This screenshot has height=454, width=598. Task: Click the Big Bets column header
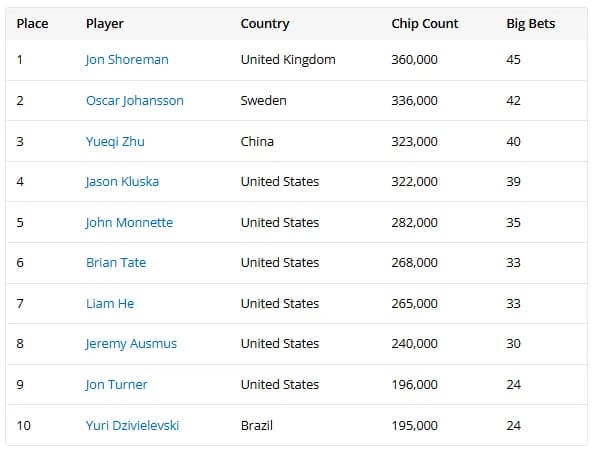coord(530,24)
